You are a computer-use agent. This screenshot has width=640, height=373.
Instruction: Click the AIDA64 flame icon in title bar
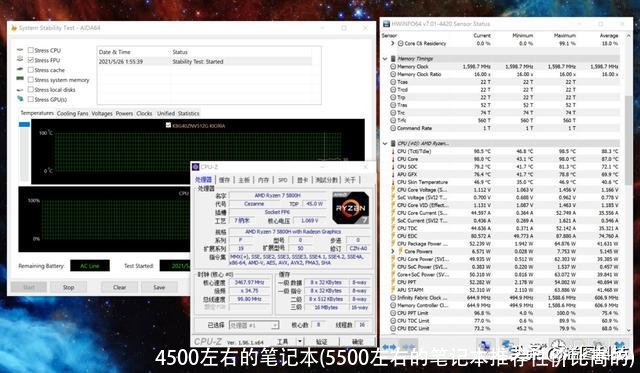tap(13, 28)
